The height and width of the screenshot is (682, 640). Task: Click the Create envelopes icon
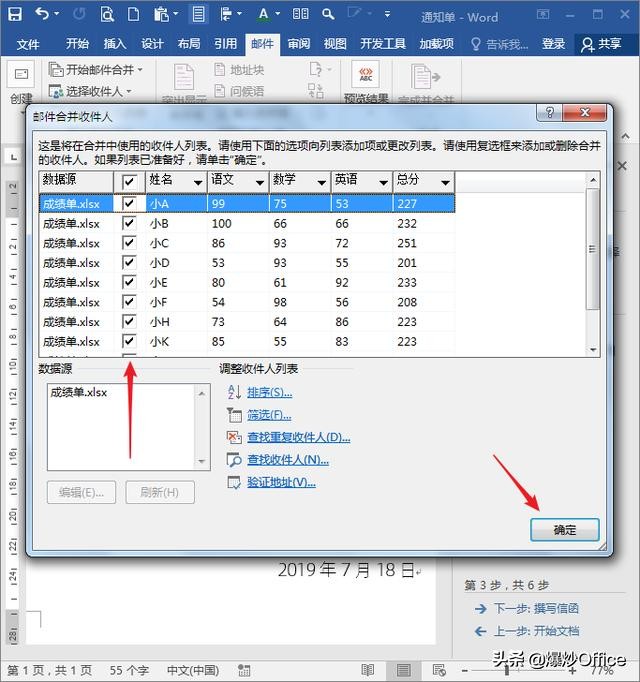coord(21,74)
